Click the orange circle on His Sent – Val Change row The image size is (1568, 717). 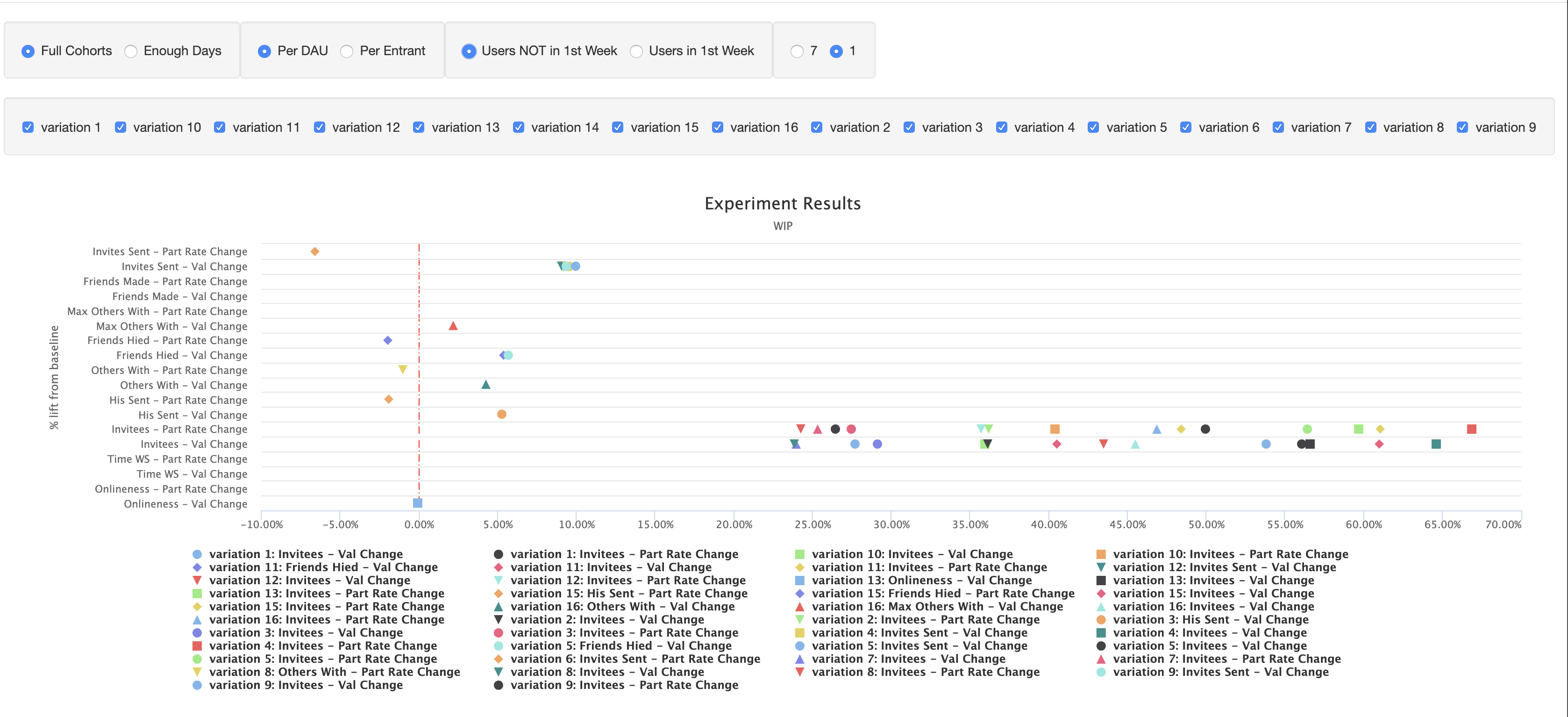(x=502, y=414)
